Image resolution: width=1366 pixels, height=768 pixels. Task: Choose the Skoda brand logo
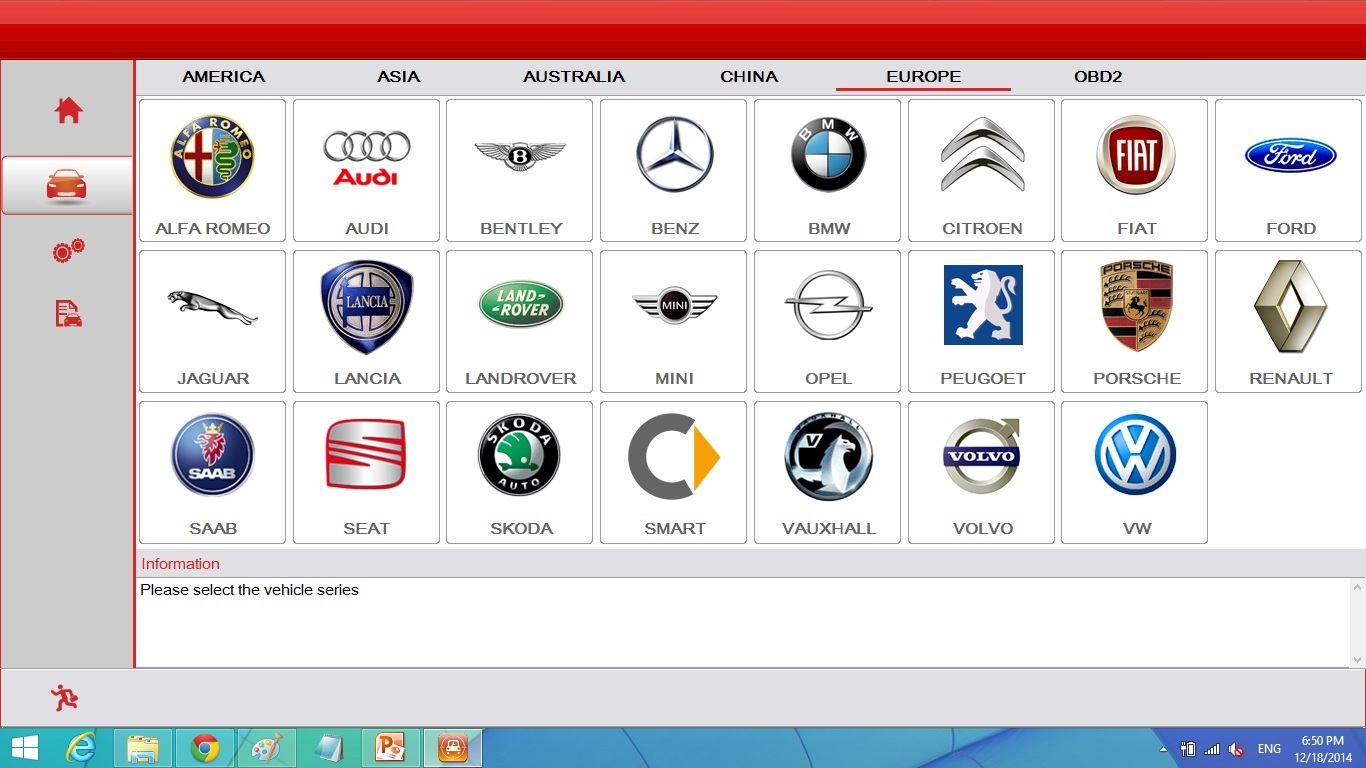coord(520,455)
